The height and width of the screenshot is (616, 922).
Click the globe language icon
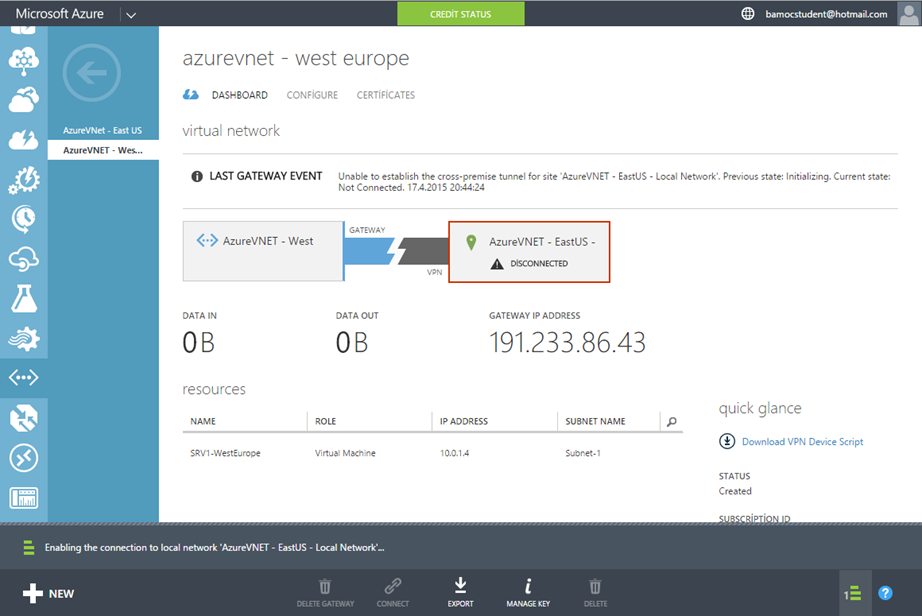pos(747,14)
